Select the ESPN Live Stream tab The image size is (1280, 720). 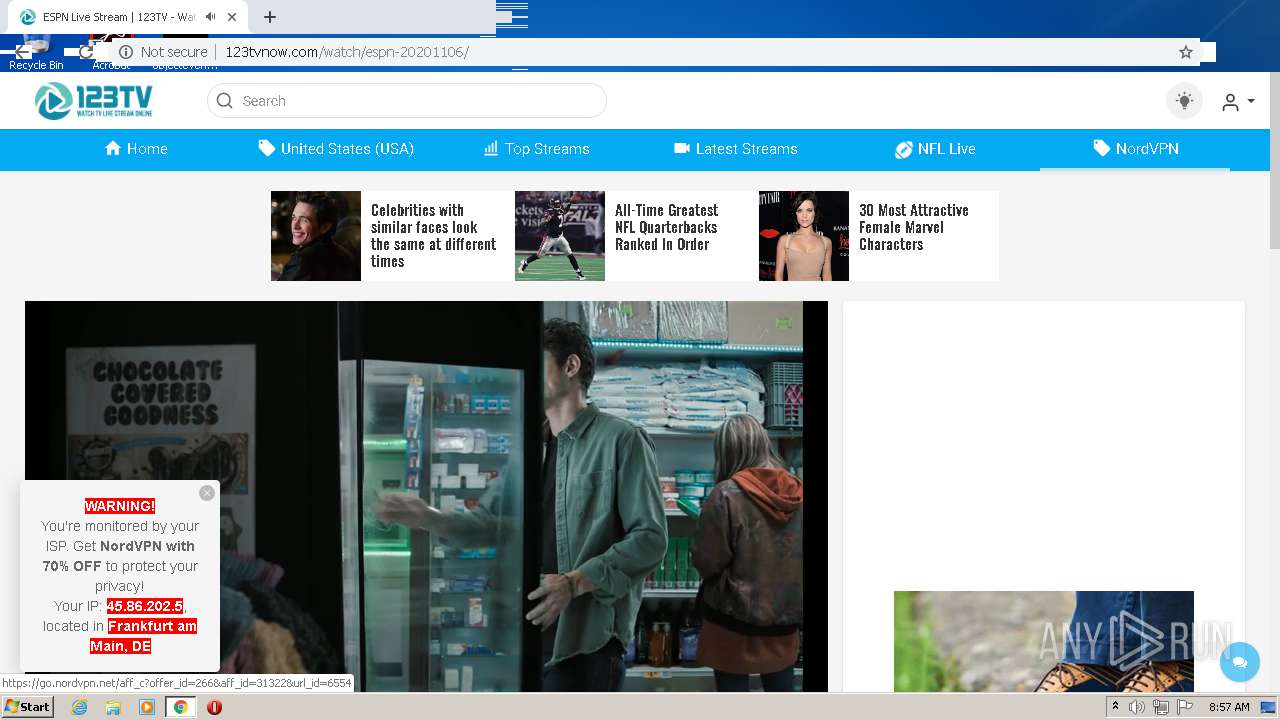click(x=130, y=17)
